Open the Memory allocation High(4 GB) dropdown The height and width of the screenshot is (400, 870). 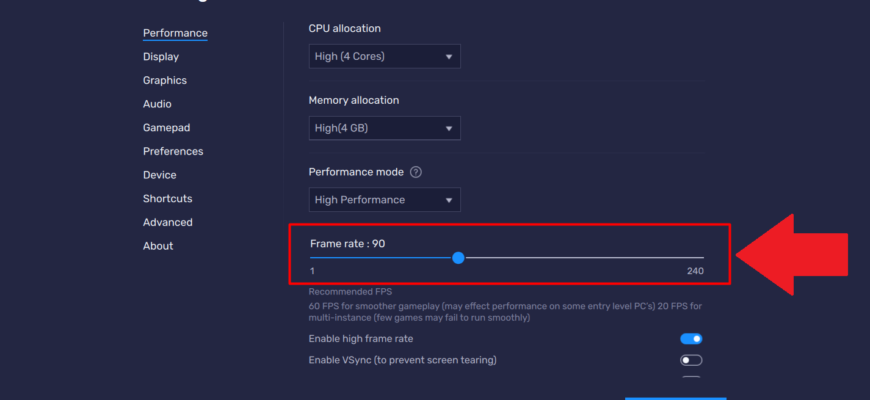tap(385, 128)
